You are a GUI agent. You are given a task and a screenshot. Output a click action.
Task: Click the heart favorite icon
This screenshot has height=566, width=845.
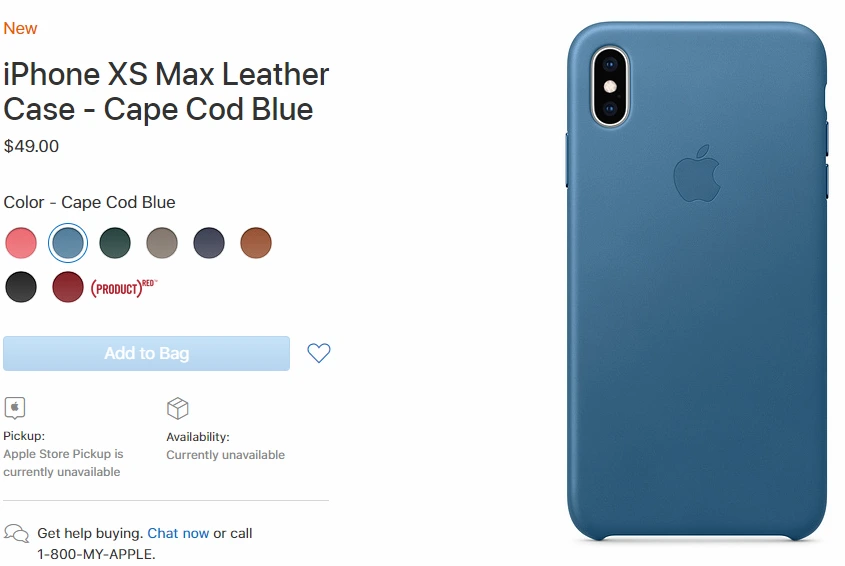tap(318, 353)
